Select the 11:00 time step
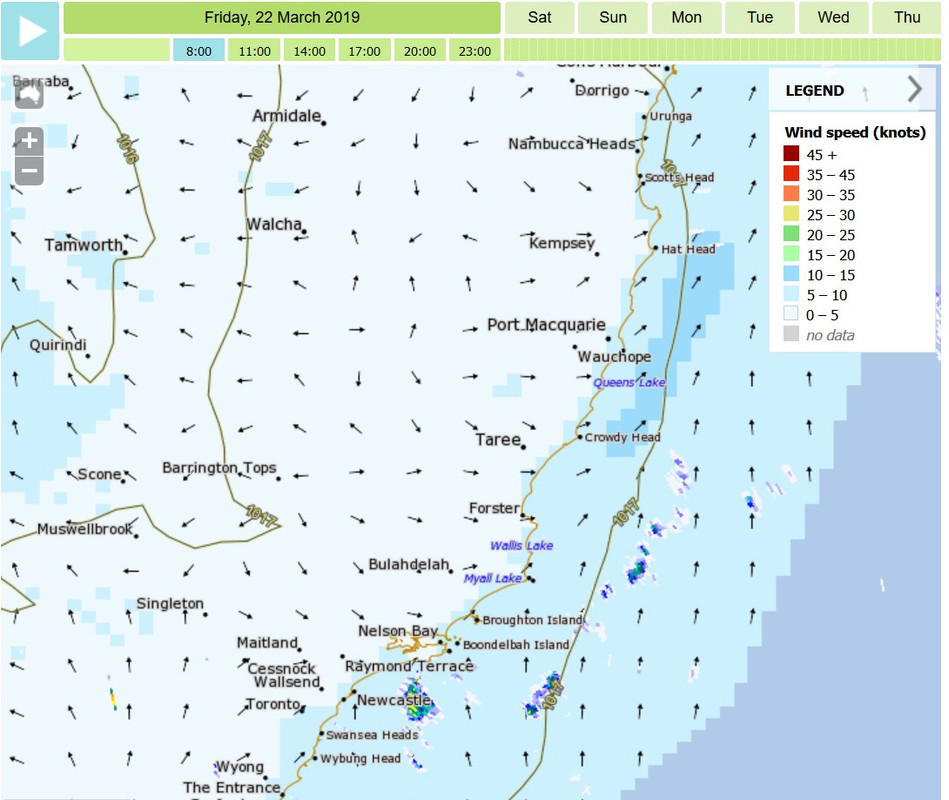 point(254,51)
